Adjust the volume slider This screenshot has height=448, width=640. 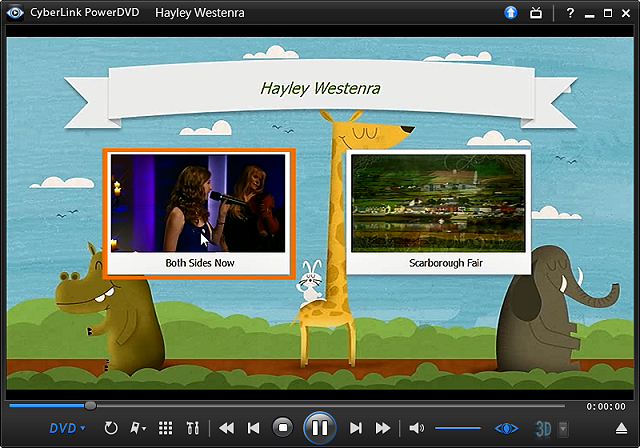point(458,428)
